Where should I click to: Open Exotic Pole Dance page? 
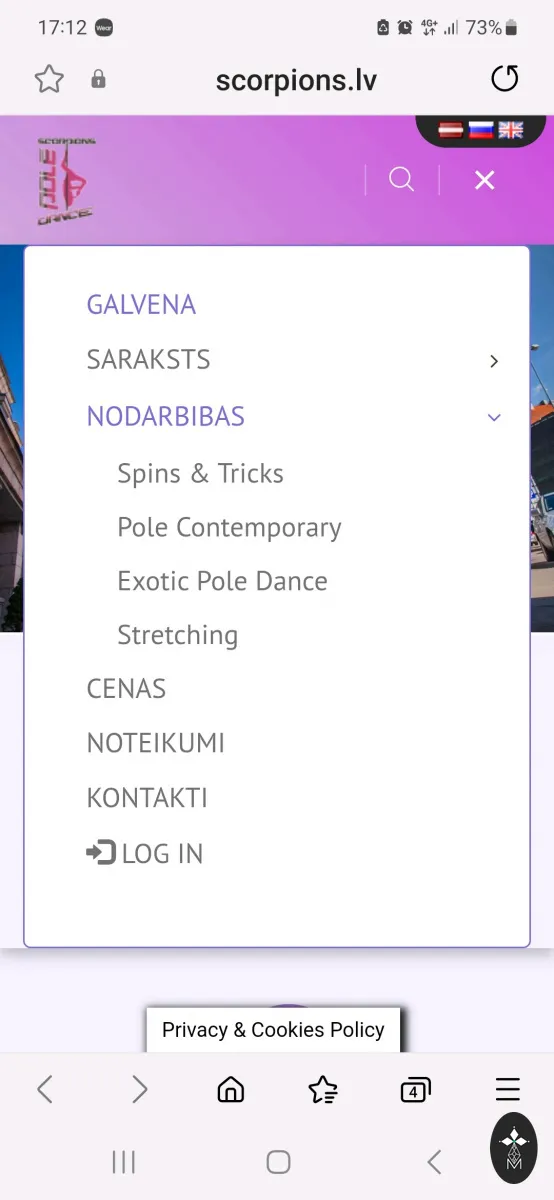pyautogui.click(x=222, y=581)
